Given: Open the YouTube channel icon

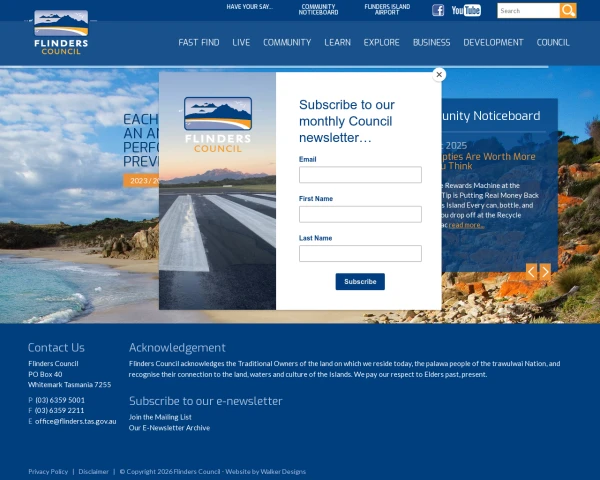Looking at the screenshot, I should pos(466,10).
